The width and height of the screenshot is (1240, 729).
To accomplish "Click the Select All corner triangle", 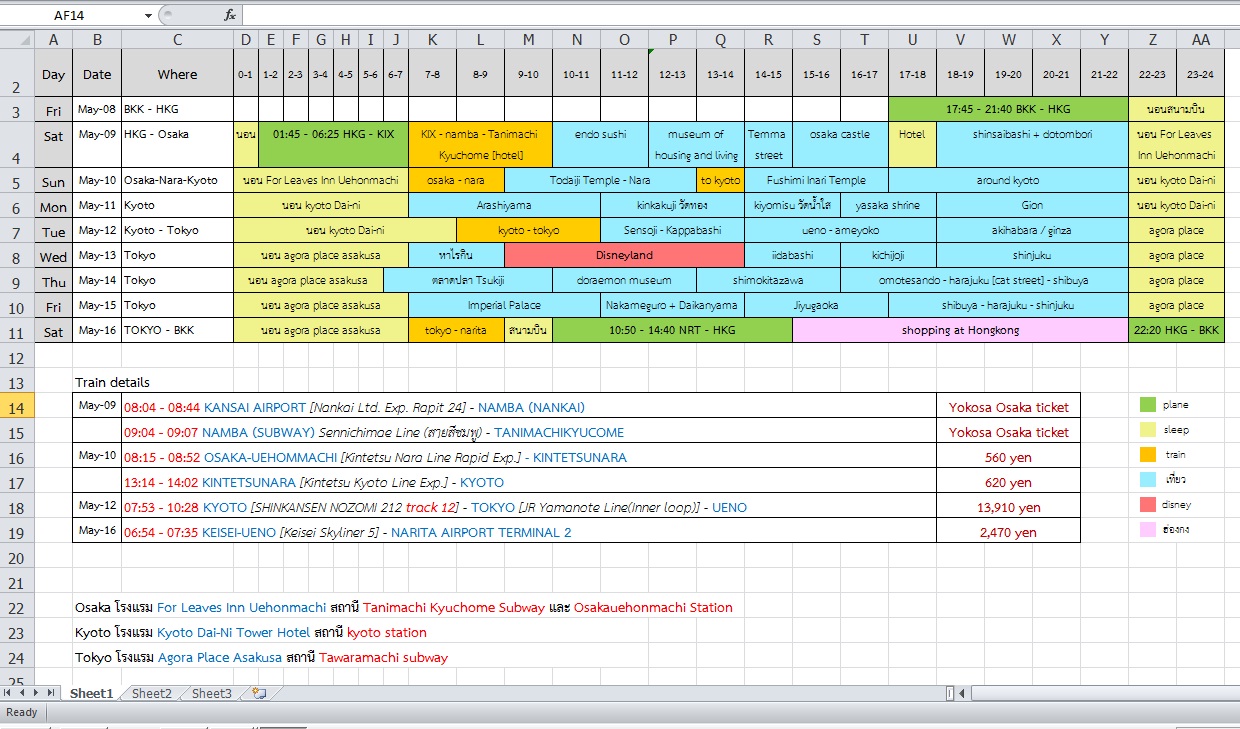I will pos(17,40).
